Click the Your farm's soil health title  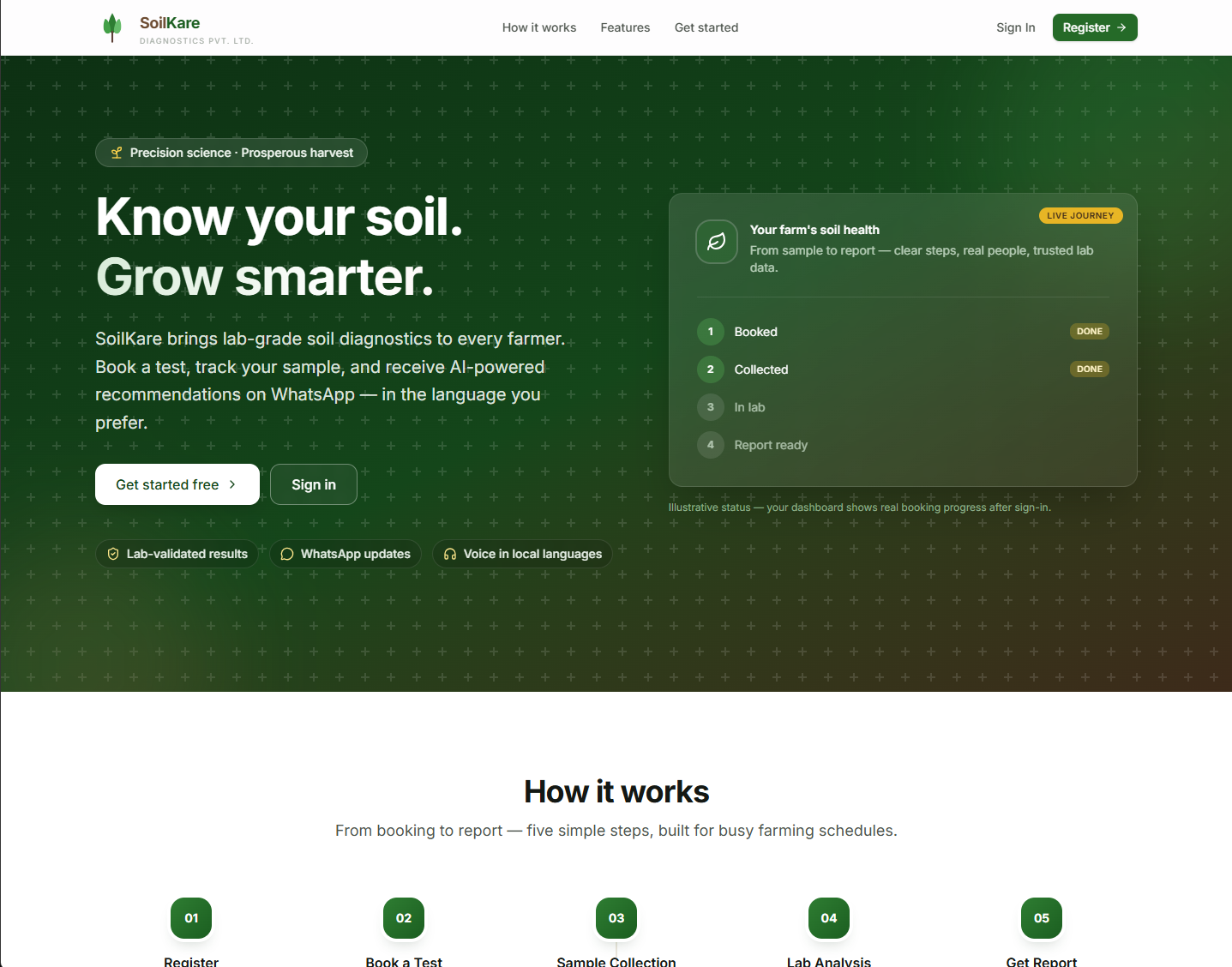point(814,230)
